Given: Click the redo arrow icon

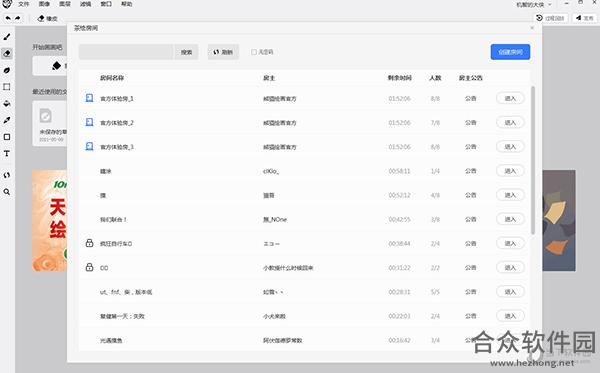Looking at the screenshot, I should click(x=18, y=18).
